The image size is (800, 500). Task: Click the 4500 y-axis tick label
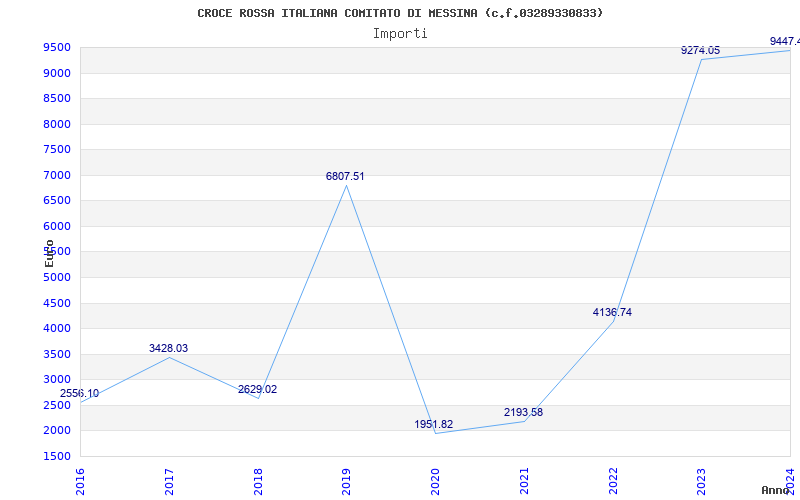[x=57, y=304]
